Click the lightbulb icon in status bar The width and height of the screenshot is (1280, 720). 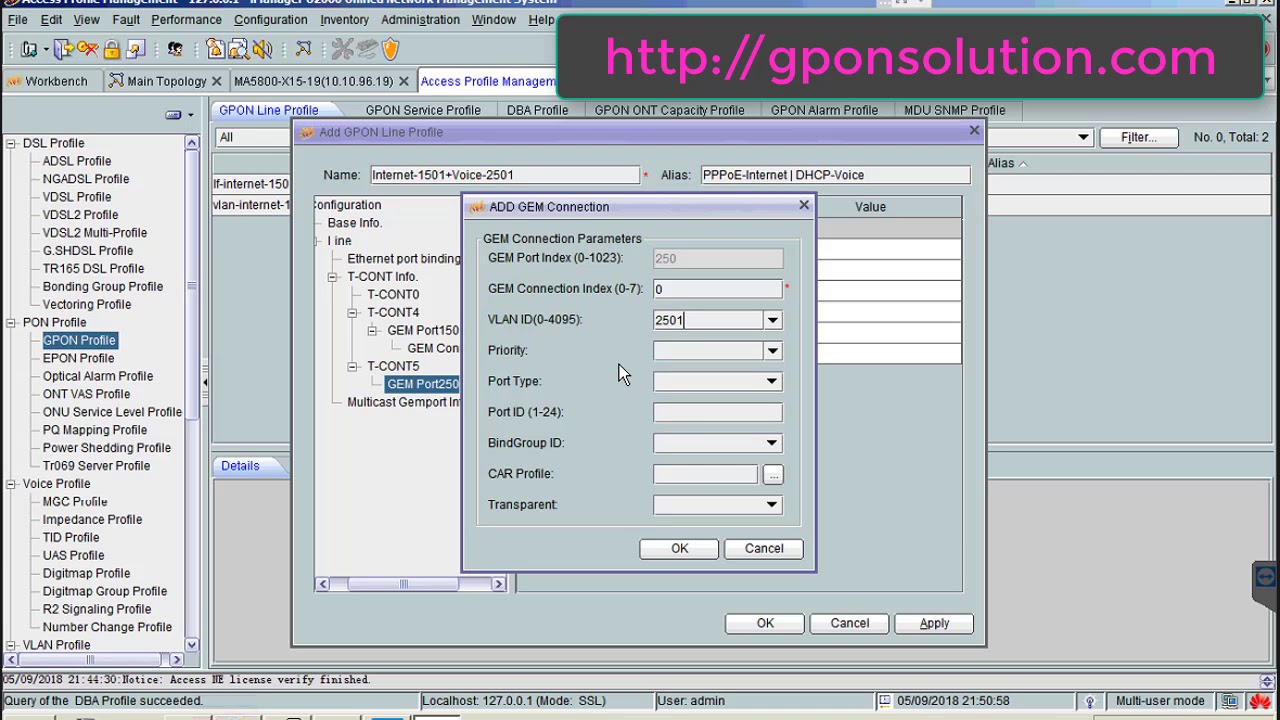(1090, 701)
